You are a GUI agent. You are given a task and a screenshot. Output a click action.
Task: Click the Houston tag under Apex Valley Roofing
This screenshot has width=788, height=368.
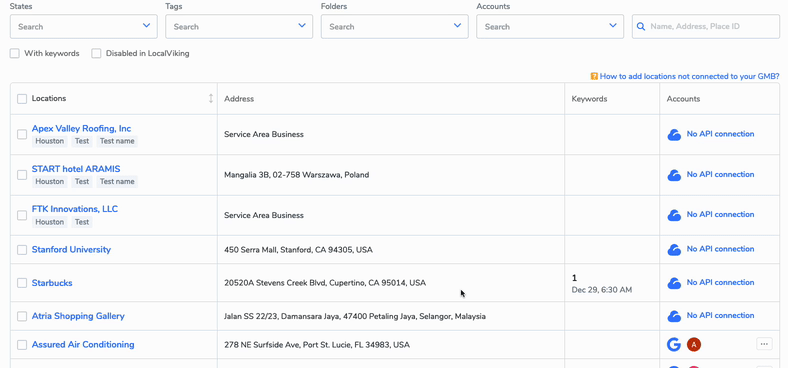tap(50, 141)
